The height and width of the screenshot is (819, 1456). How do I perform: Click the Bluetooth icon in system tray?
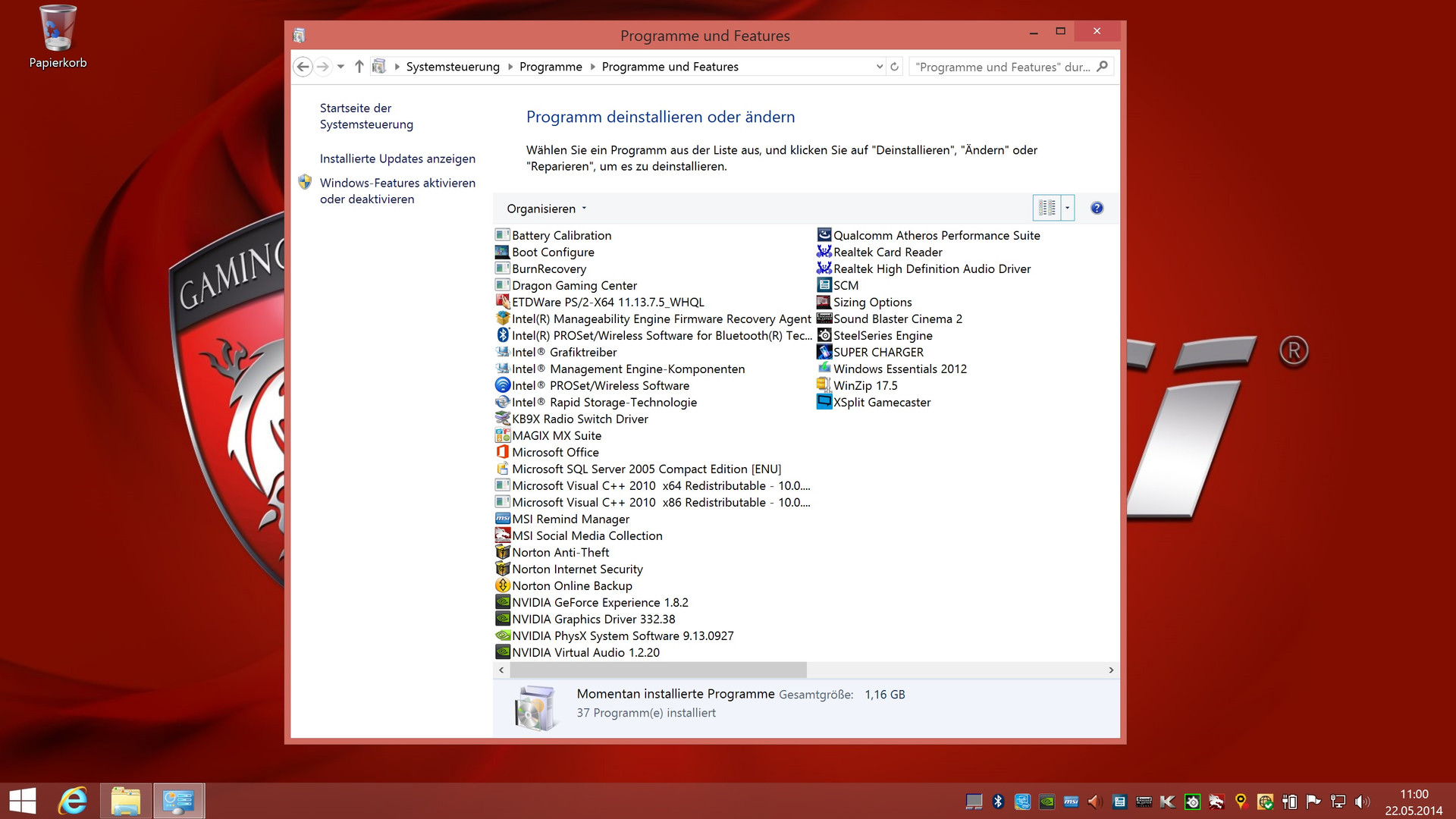pos(998,802)
